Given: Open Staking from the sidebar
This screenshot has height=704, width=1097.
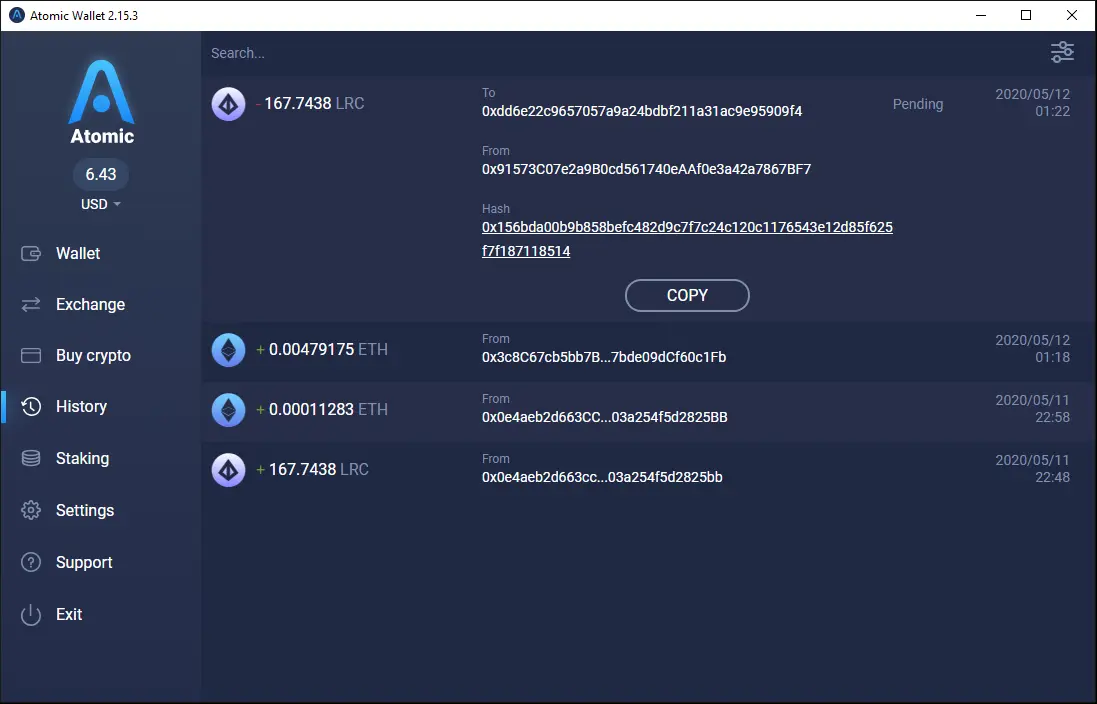Looking at the screenshot, I should point(83,458).
